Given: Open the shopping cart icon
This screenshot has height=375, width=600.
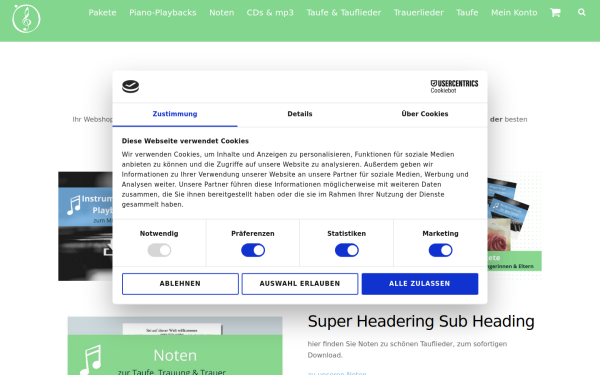Looking at the screenshot, I should click(555, 13).
